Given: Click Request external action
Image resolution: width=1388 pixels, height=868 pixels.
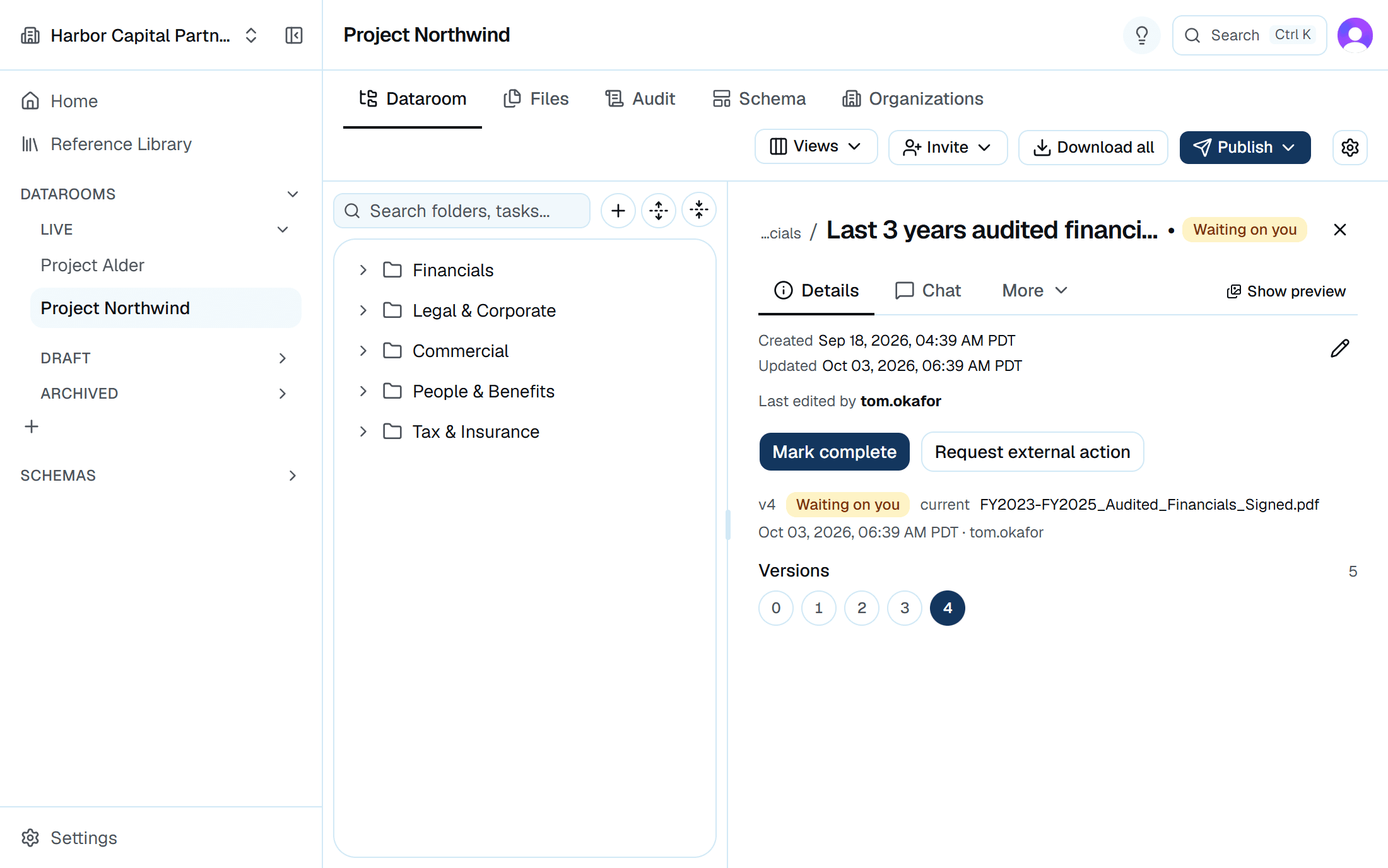Looking at the screenshot, I should tap(1032, 452).
